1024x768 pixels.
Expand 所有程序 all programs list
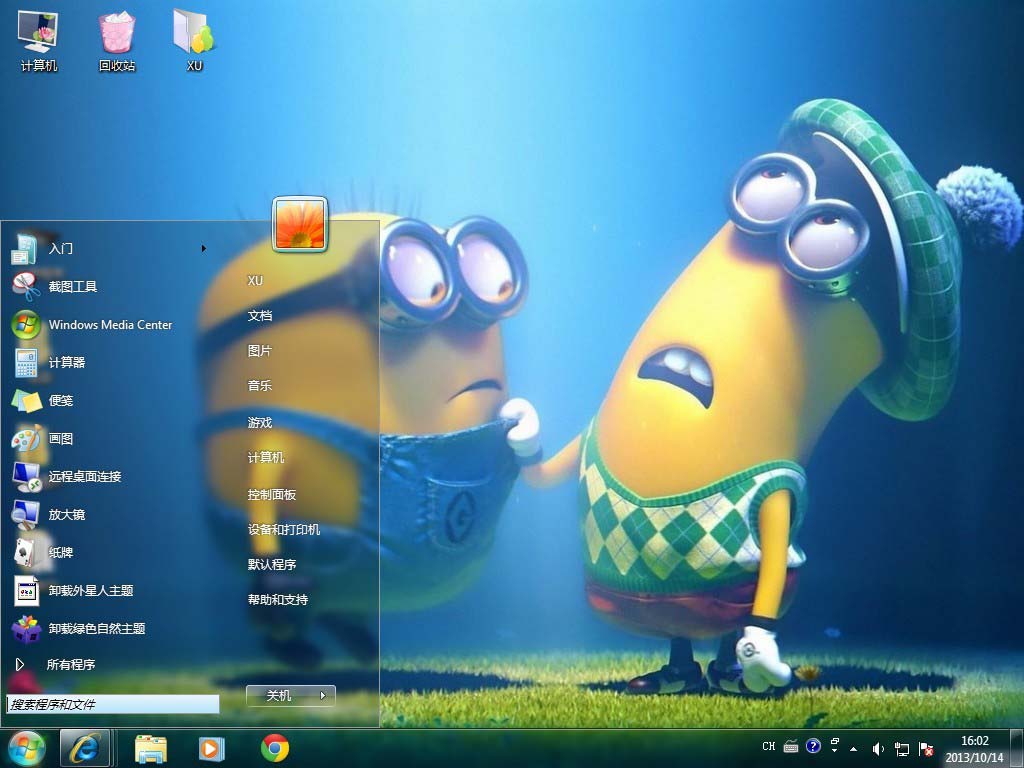click(x=70, y=665)
